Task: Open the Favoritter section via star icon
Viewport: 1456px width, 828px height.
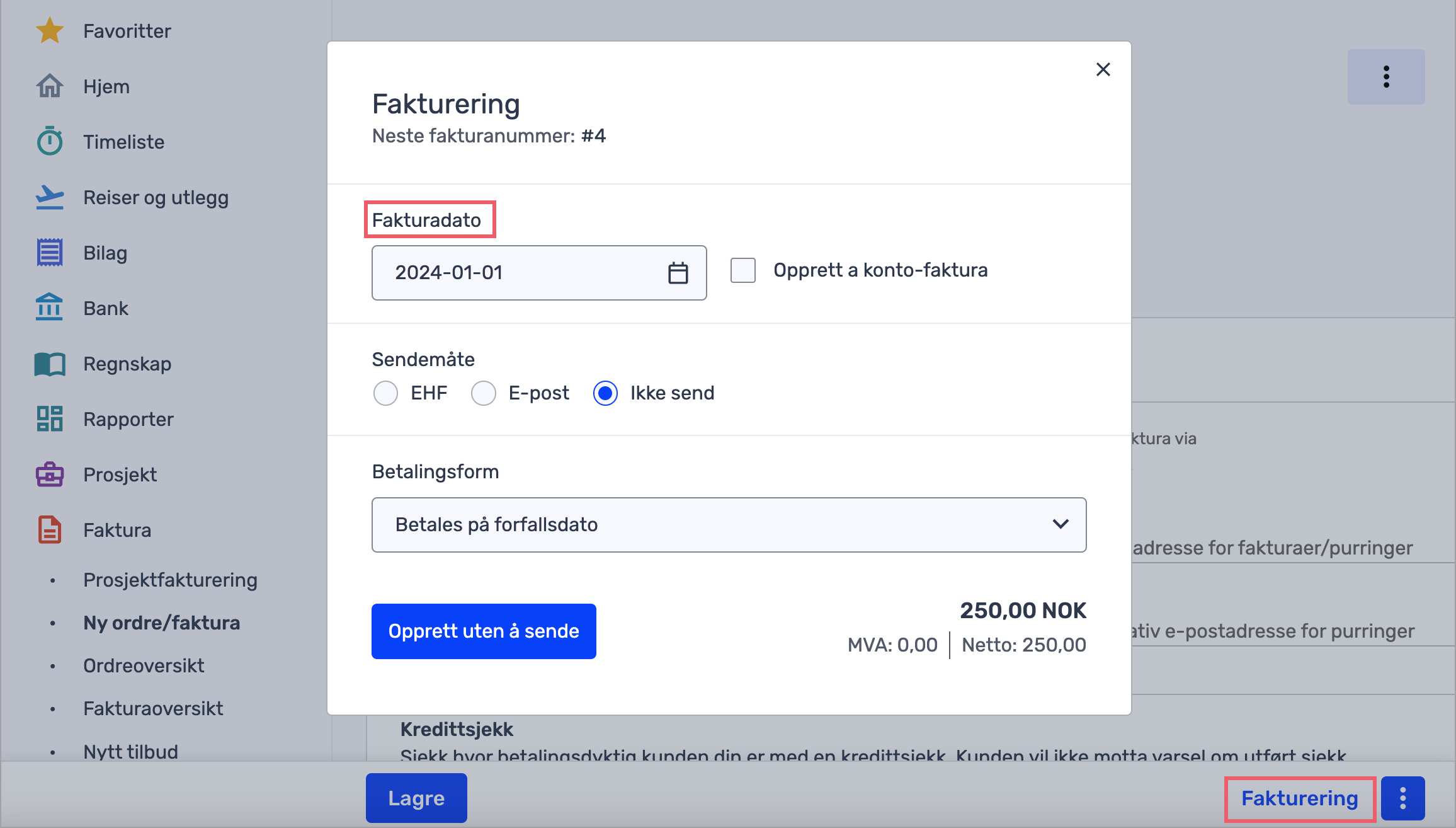Action: pos(50,30)
